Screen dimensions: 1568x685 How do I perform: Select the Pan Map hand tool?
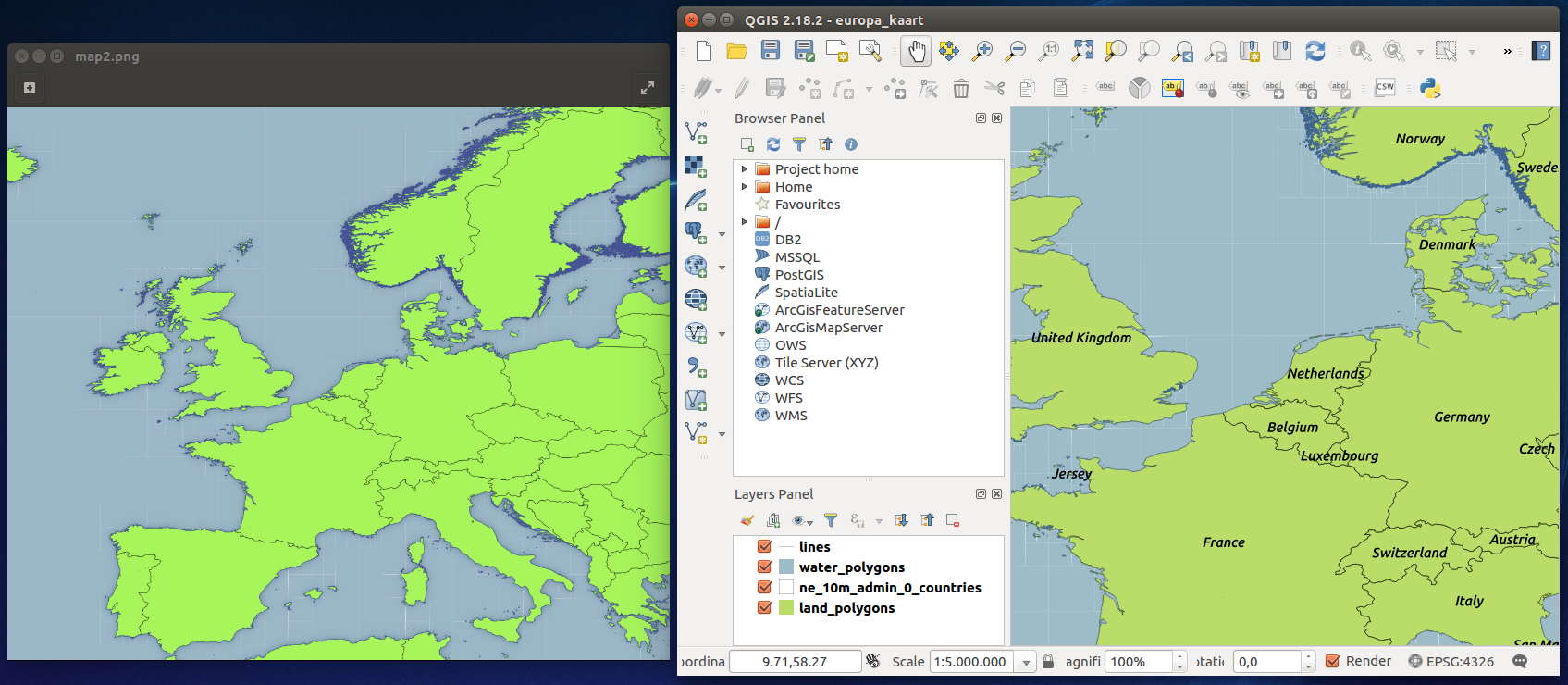tap(916, 51)
